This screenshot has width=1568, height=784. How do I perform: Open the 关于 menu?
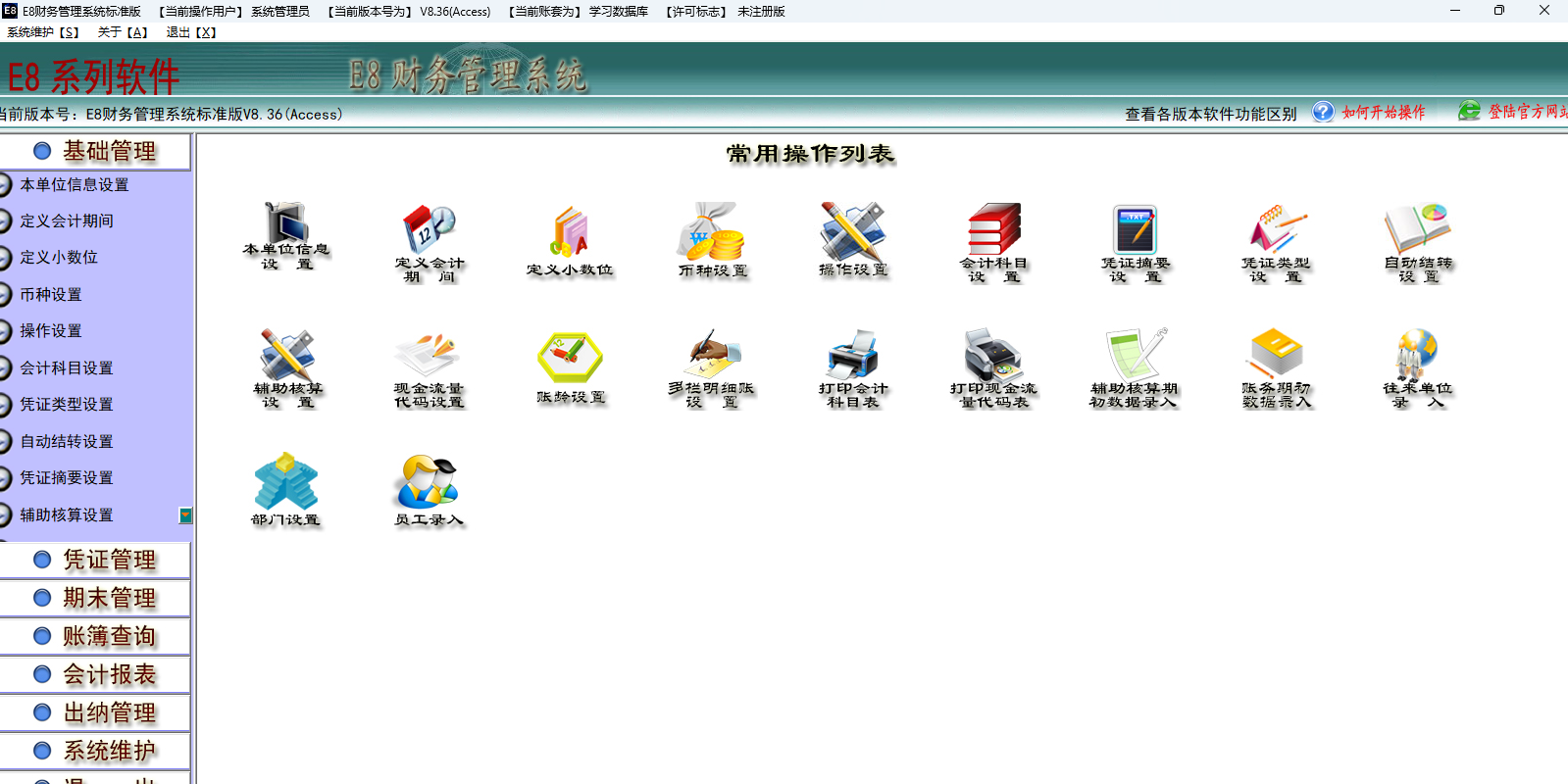123,32
